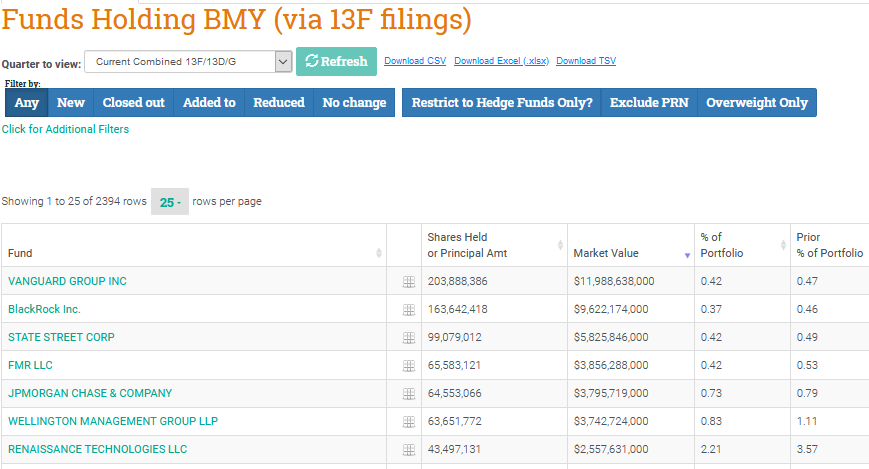Open grid icon beside BlackRock Inc.

click(408, 310)
